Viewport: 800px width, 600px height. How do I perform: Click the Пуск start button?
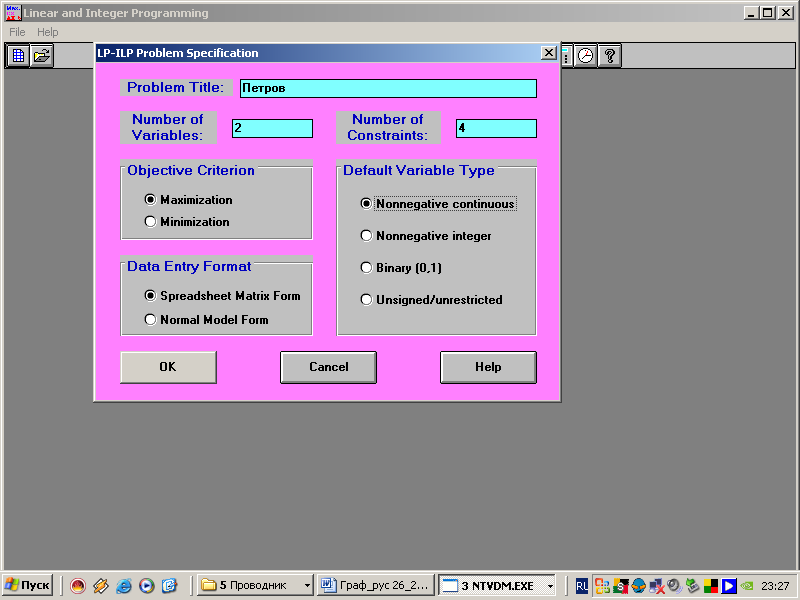28,585
